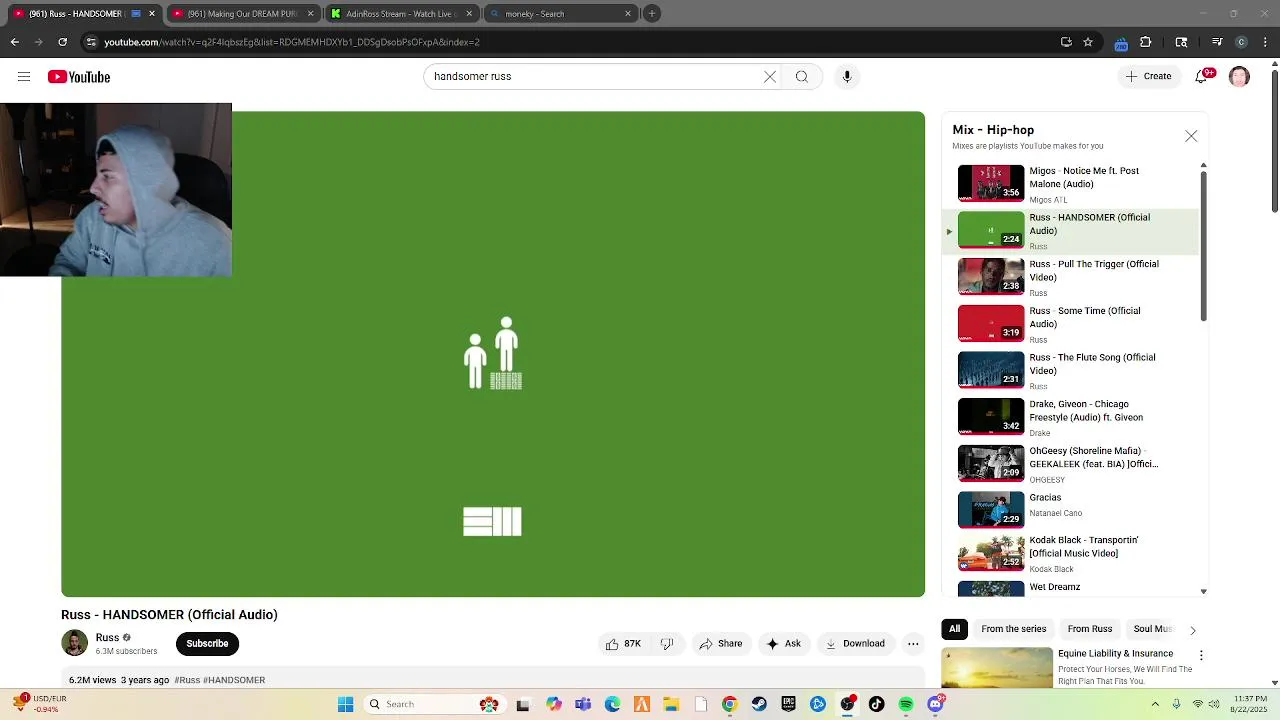Select From Russ filter chip
This screenshot has width=1280, height=720.
(x=1089, y=629)
